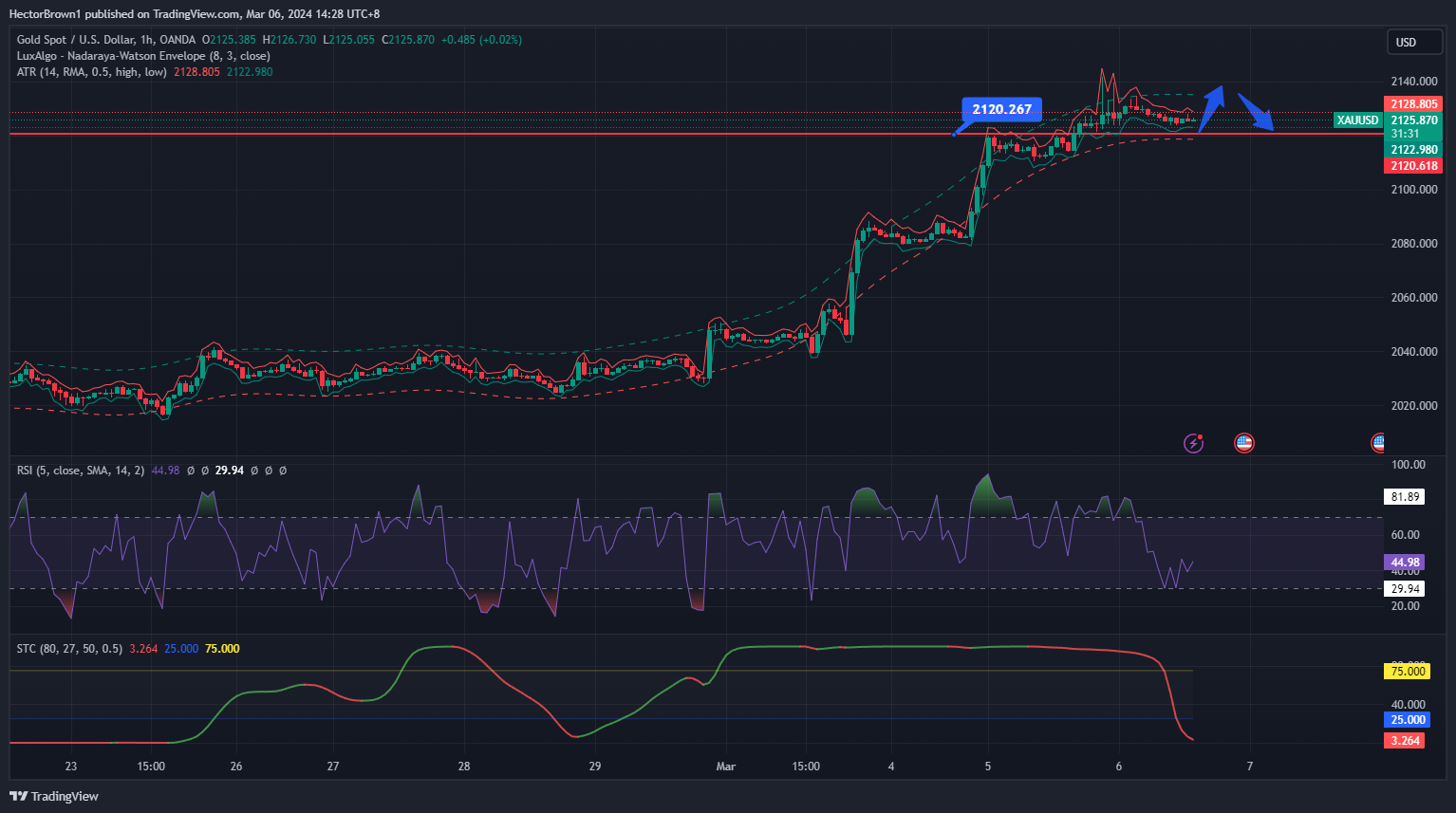The image size is (1456, 813).
Task: Click the 60.00 RSI axis value
Action: click(x=1406, y=535)
